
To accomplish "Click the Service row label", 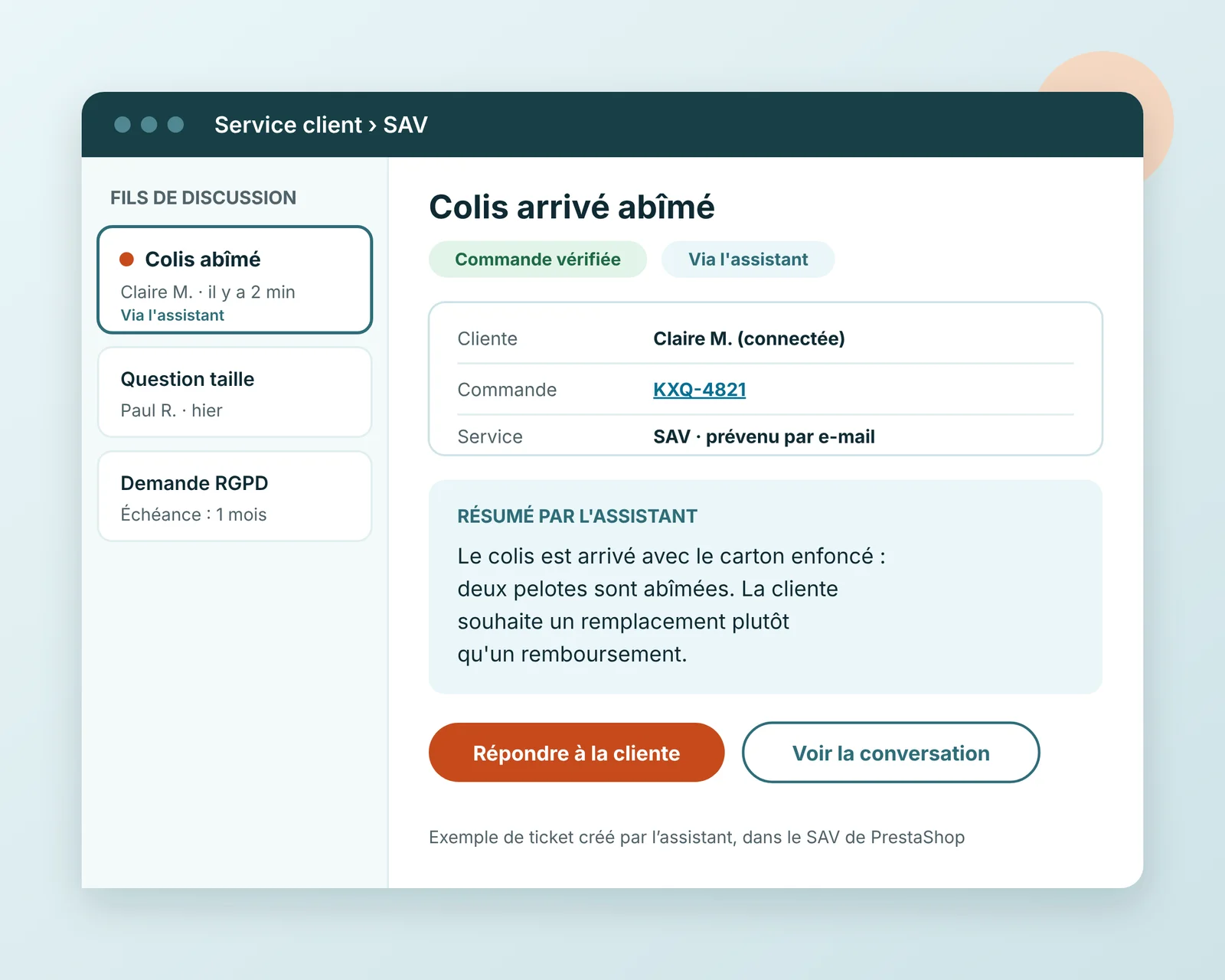I will (490, 436).
